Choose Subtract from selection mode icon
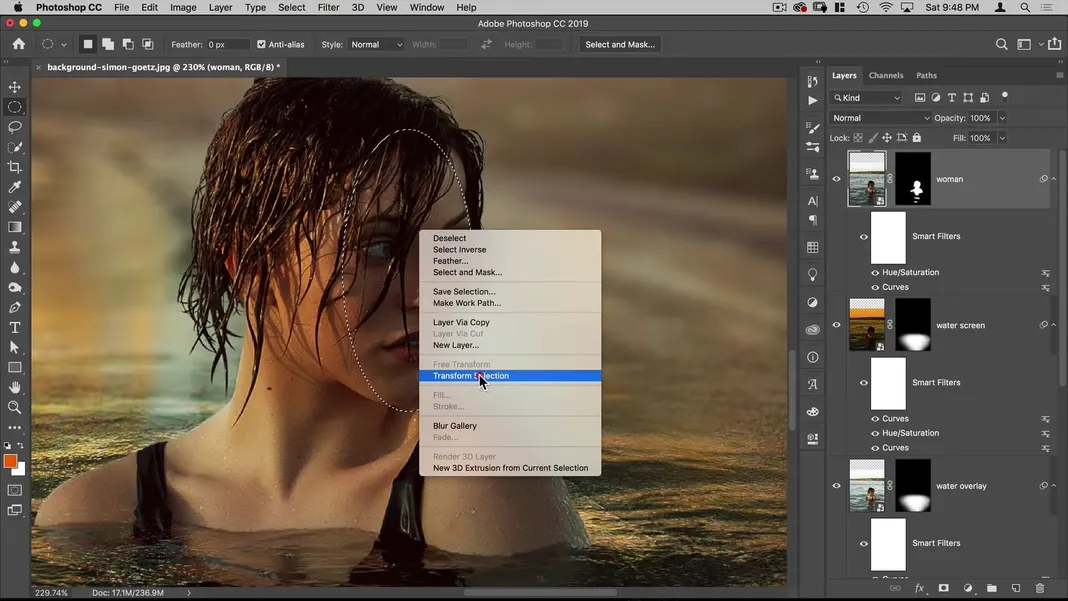This screenshot has width=1068, height=601. tap(127, 44)
